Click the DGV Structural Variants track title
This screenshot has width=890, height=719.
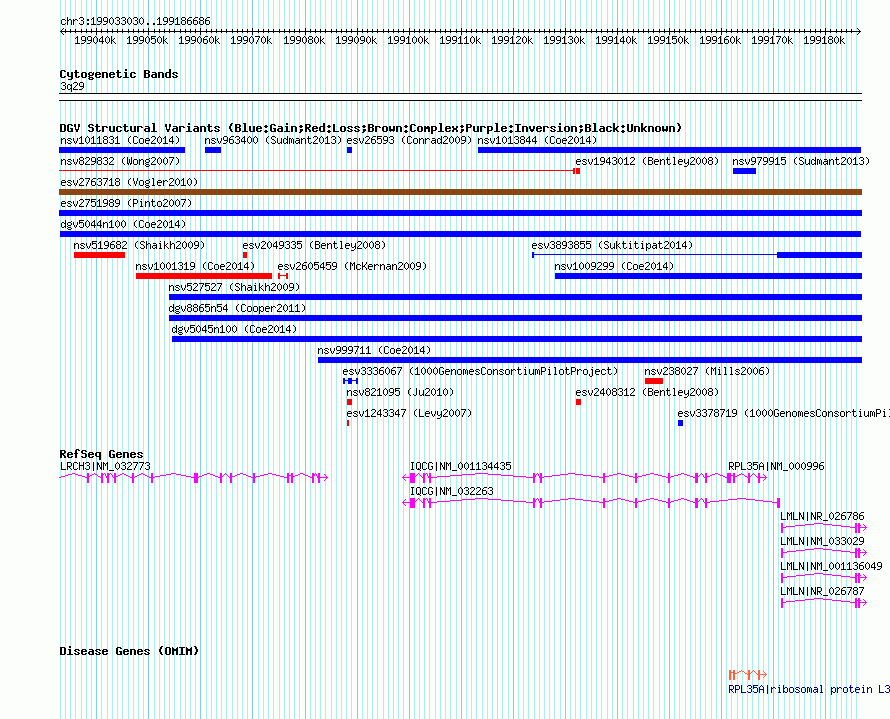(x=371, y=128)
